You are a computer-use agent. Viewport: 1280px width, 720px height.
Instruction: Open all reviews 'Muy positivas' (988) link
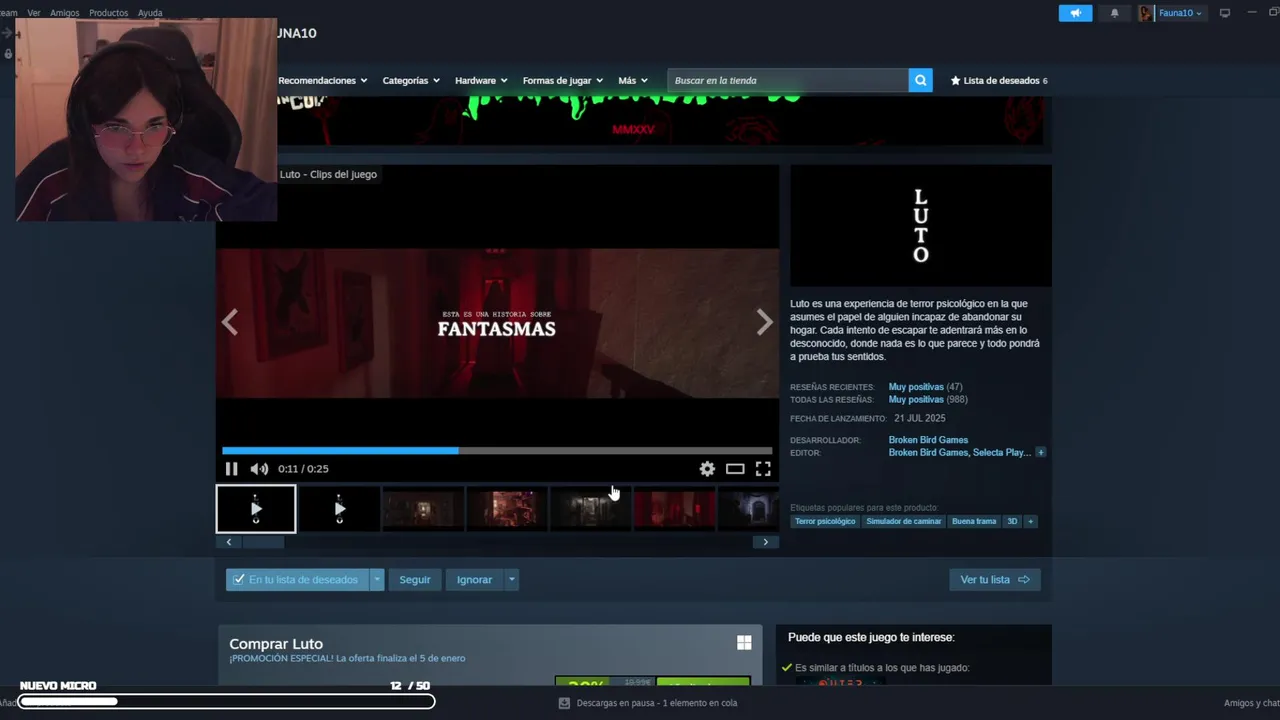[916, 400]
